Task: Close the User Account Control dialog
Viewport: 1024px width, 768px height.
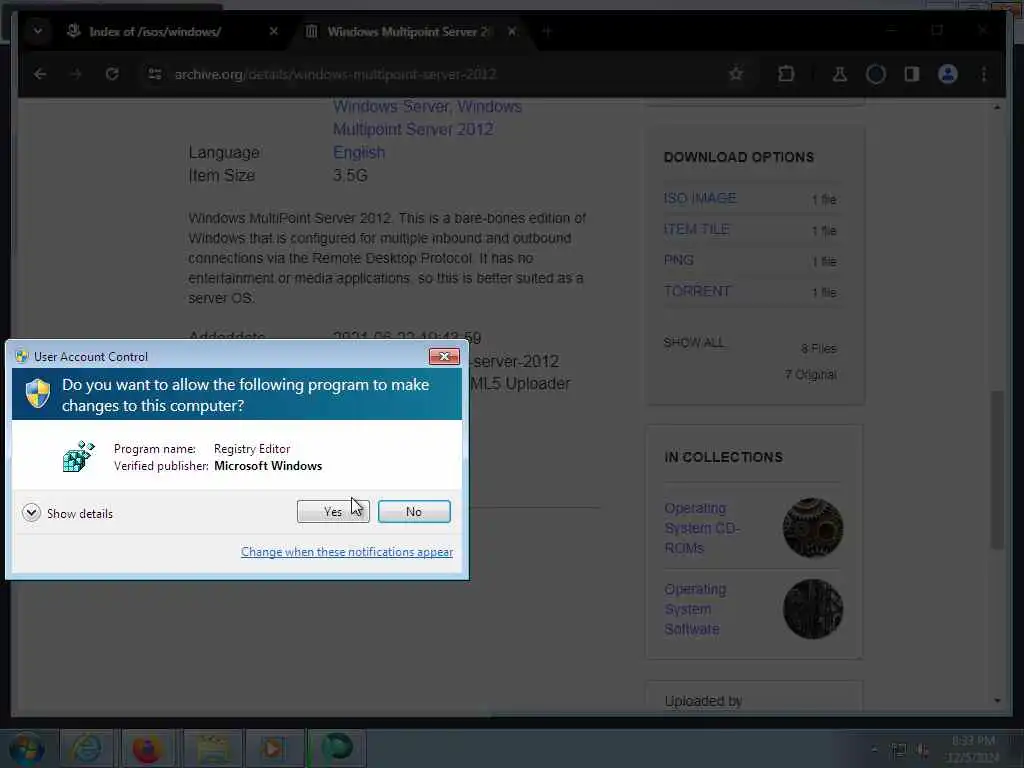Action: pyautogui.click(x=444, y=357)
